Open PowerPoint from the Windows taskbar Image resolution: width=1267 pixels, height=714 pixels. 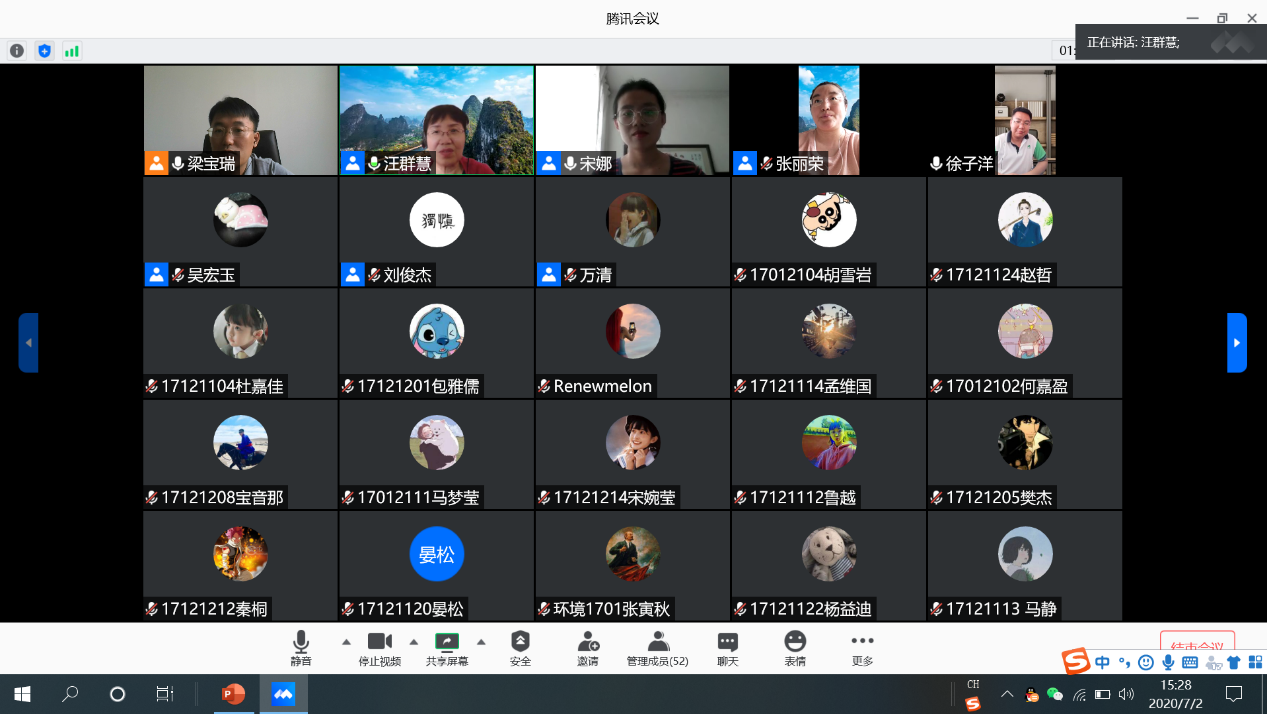[233, 694]
